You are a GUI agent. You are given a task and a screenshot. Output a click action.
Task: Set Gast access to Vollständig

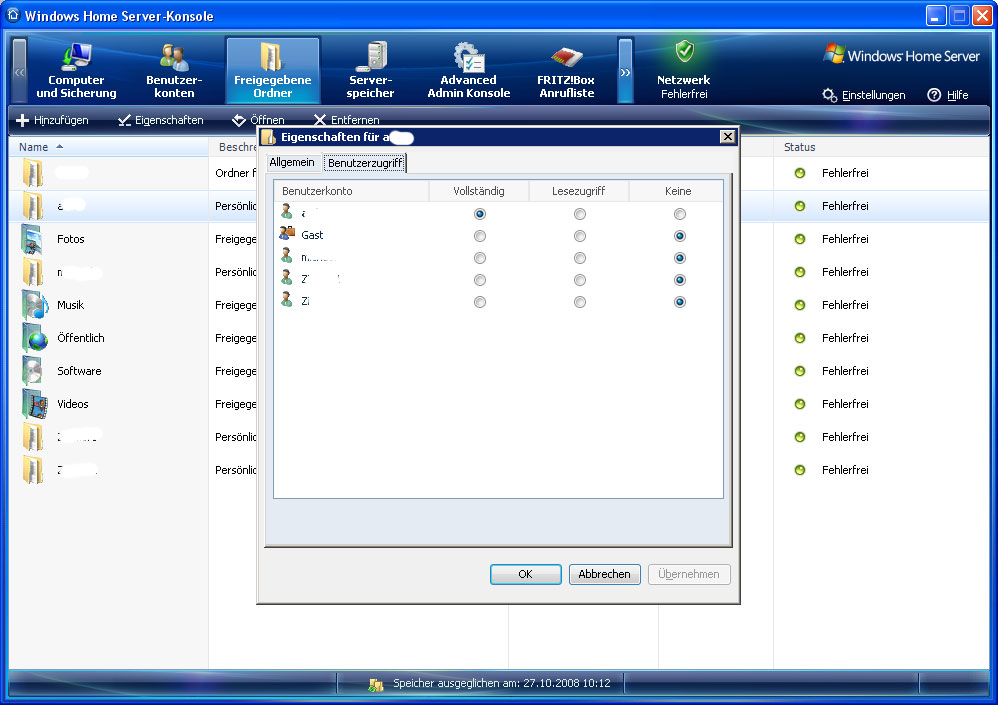[x=480, y=236]
